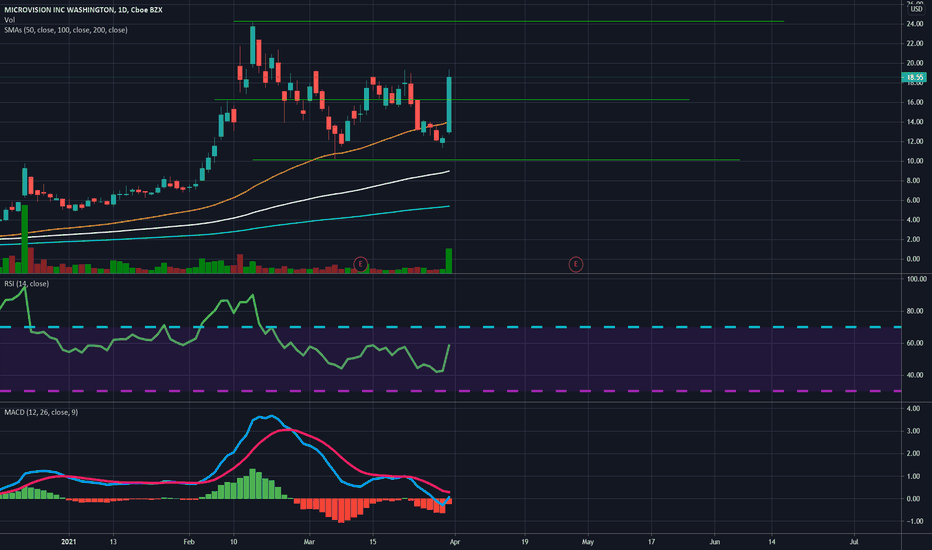Image resolution: width=932 pixels, height=550 pixels.
Task: Click the 100.00 label on RSI axis
Action: coord(916,279)
